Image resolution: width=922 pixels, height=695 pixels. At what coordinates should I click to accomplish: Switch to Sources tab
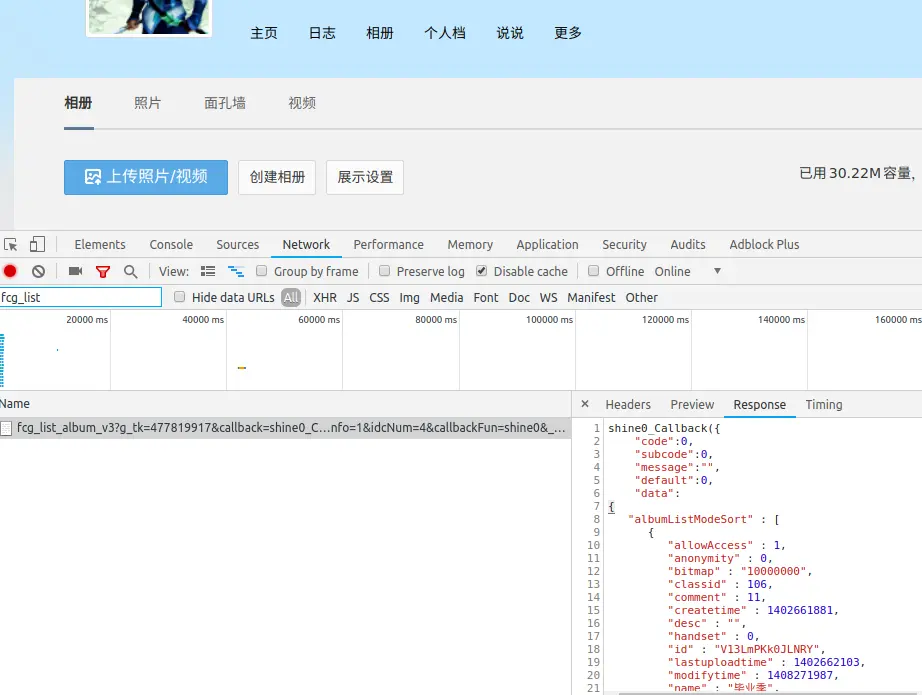[x=238, y=245]
